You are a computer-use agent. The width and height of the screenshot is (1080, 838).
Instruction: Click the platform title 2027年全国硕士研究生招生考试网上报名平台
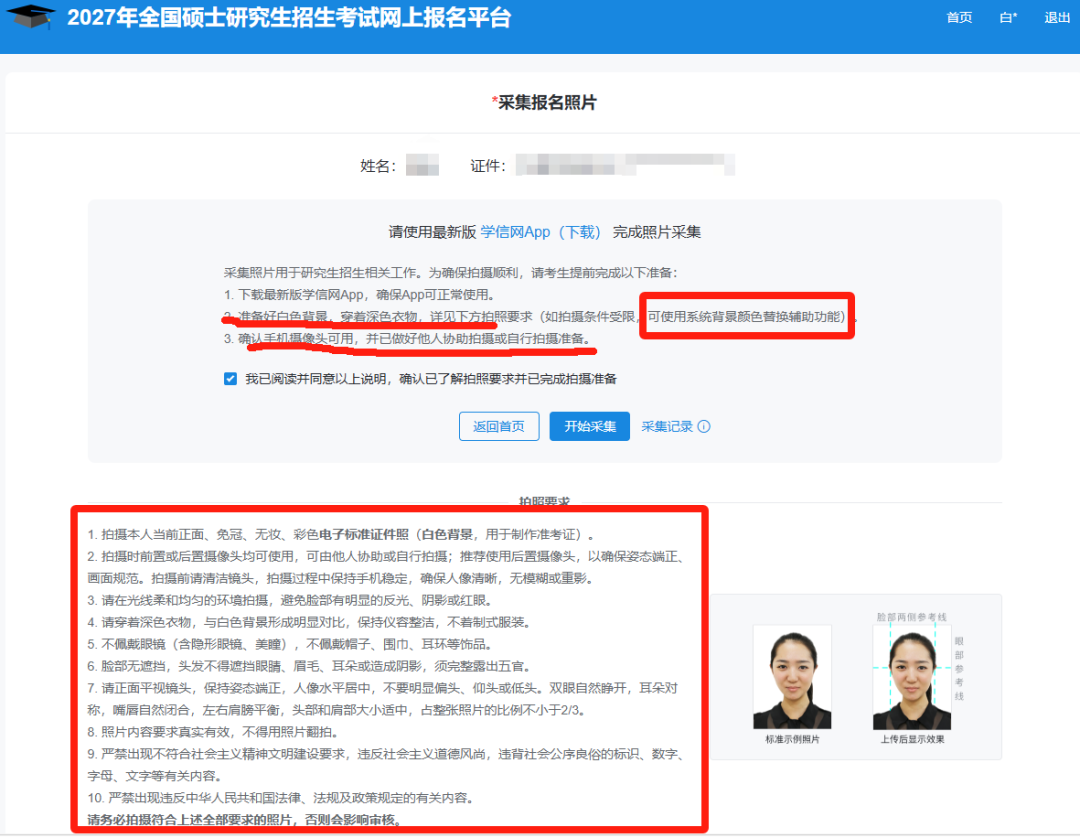point(289,18)
